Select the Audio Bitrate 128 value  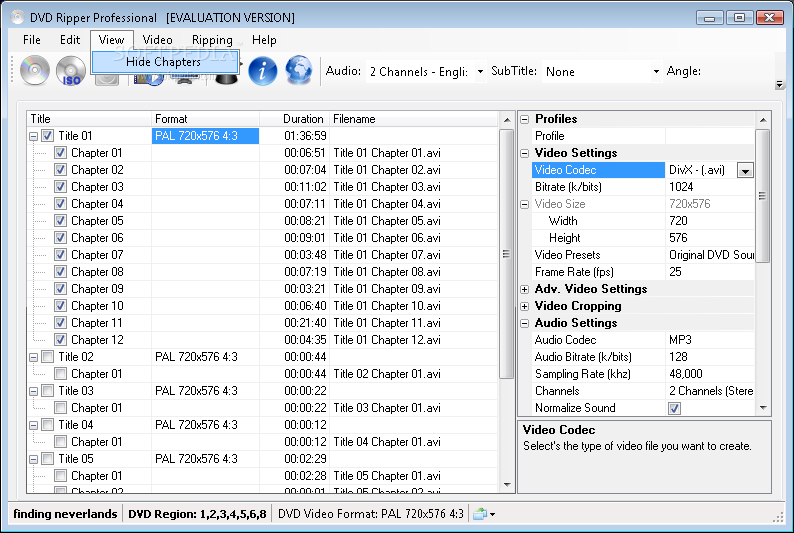(710, 357)
